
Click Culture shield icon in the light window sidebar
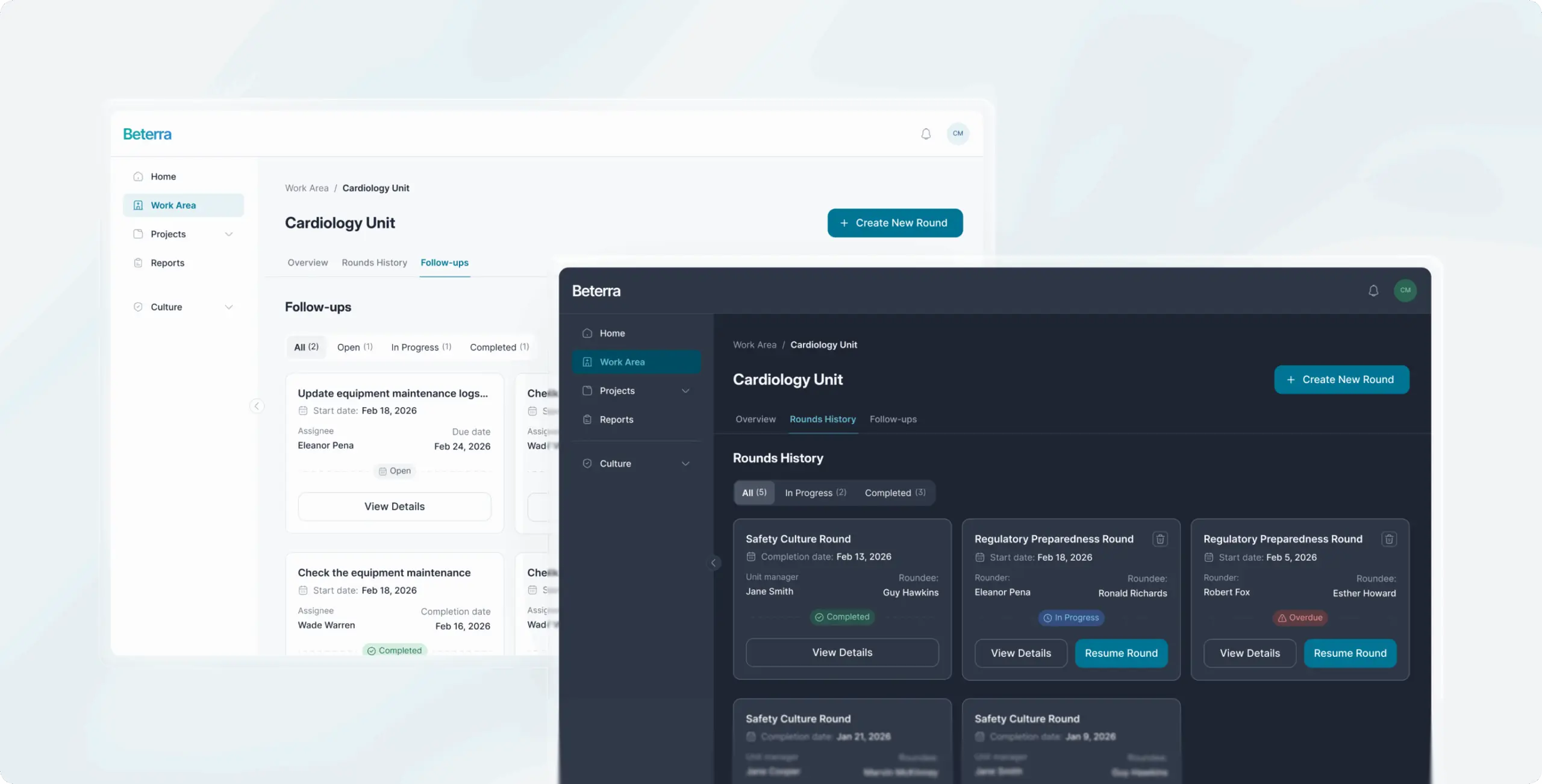138,307
